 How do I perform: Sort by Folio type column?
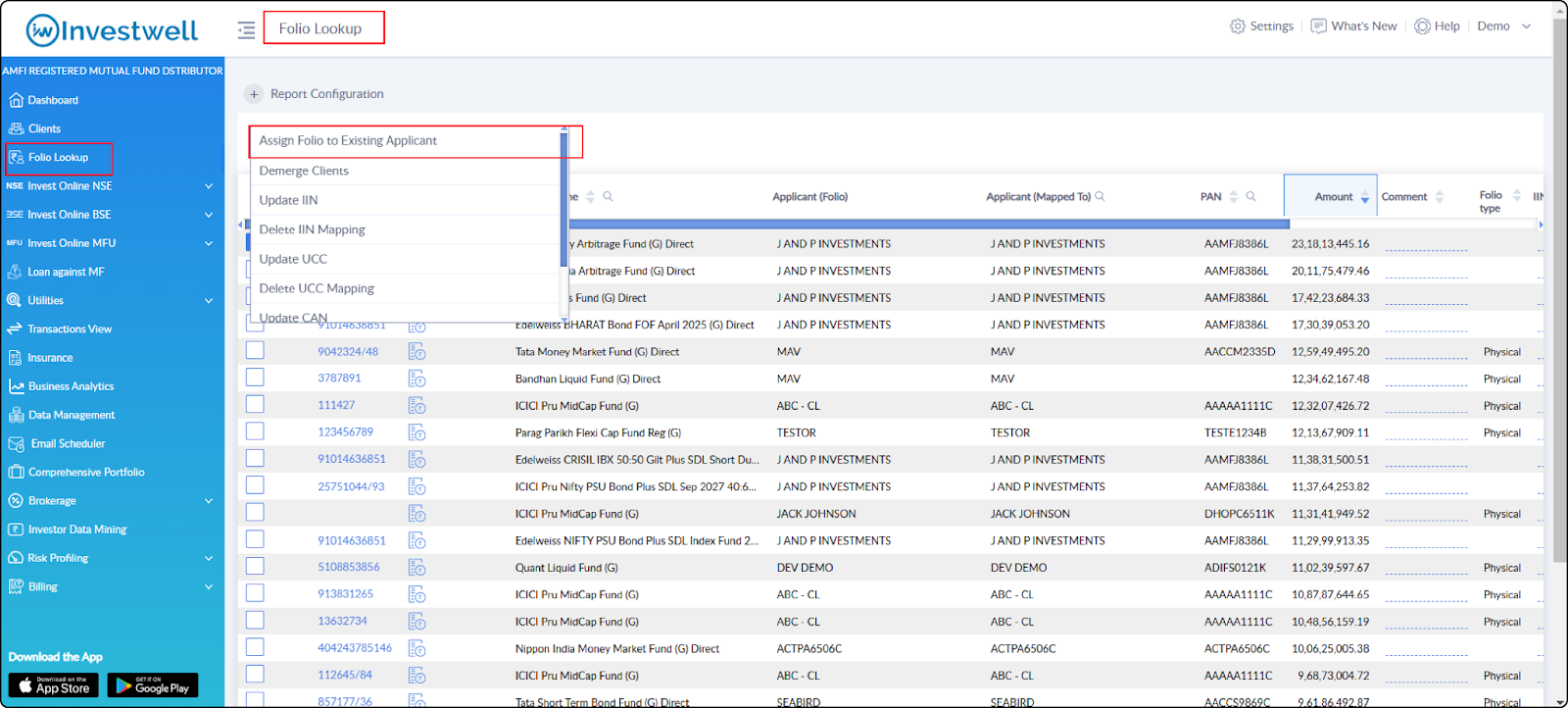point(1516,195)
